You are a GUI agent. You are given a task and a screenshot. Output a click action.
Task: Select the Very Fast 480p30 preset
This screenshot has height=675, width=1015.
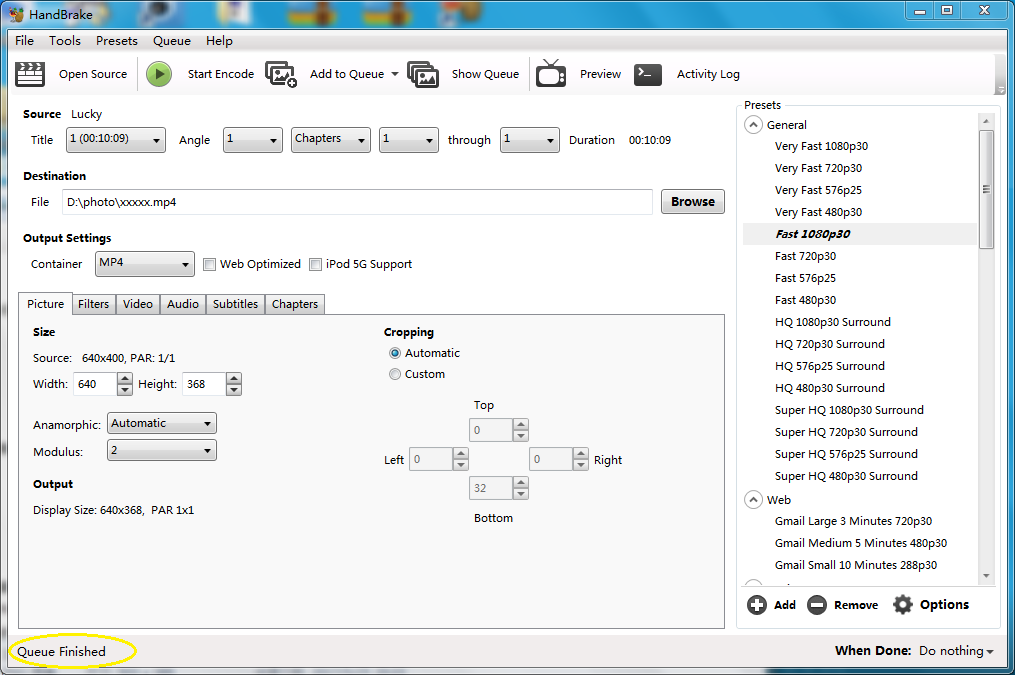point(818,212)
